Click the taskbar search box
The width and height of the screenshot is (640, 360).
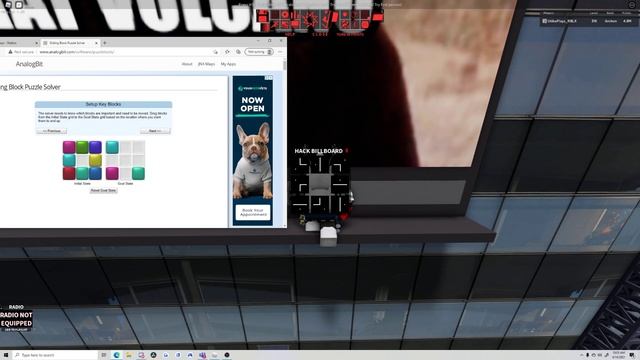pos(56,355)
